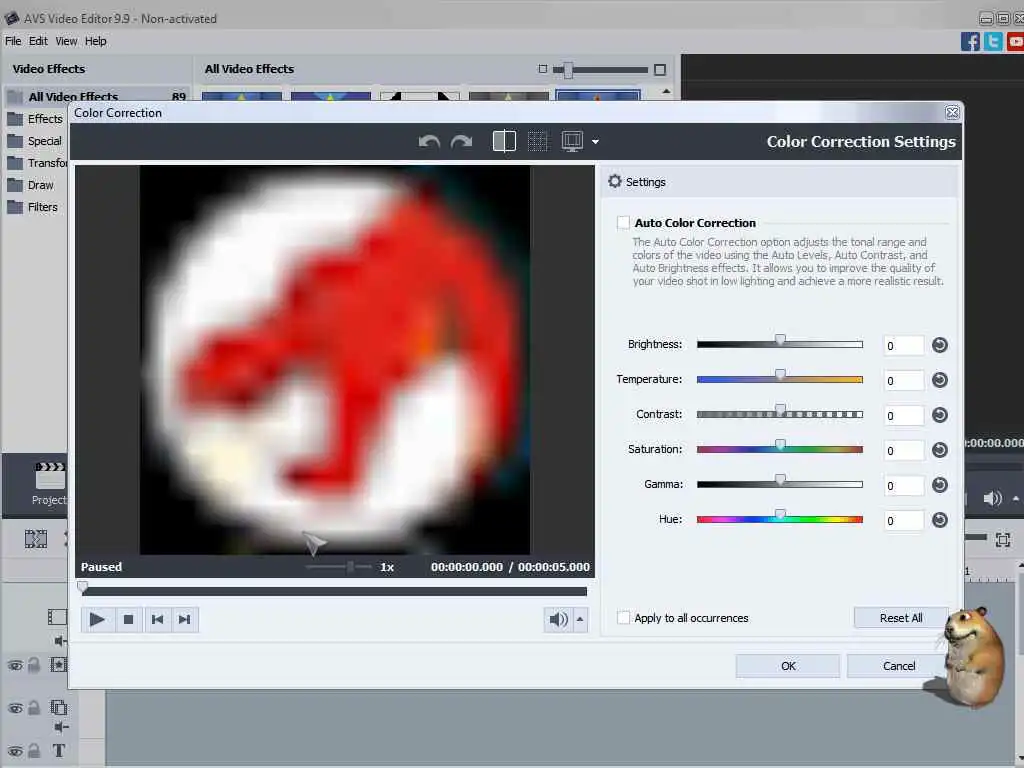The image size is (1024, 768).
Task: Open the Draw effects folder
Action: tap(31, 185)
